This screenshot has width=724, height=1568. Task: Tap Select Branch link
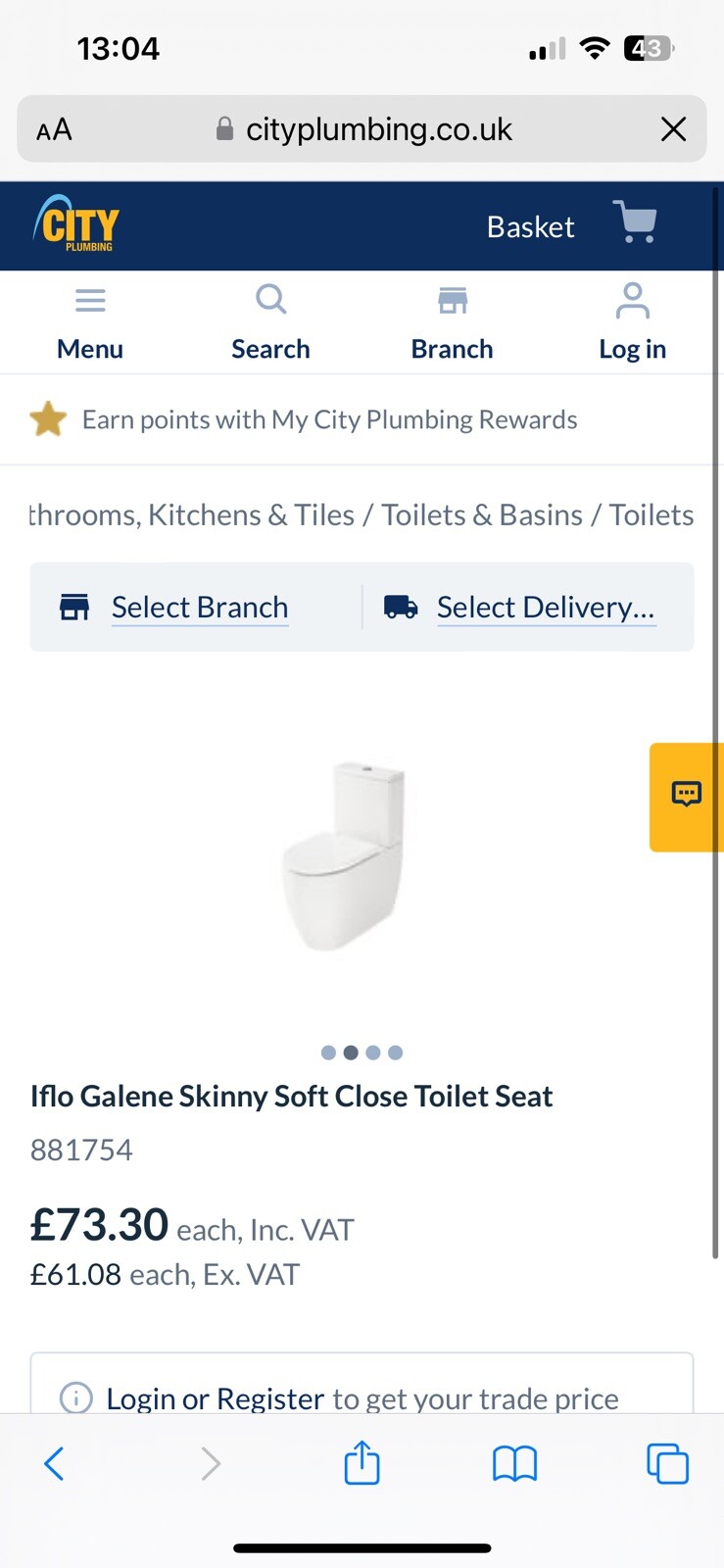pos(199,608)
